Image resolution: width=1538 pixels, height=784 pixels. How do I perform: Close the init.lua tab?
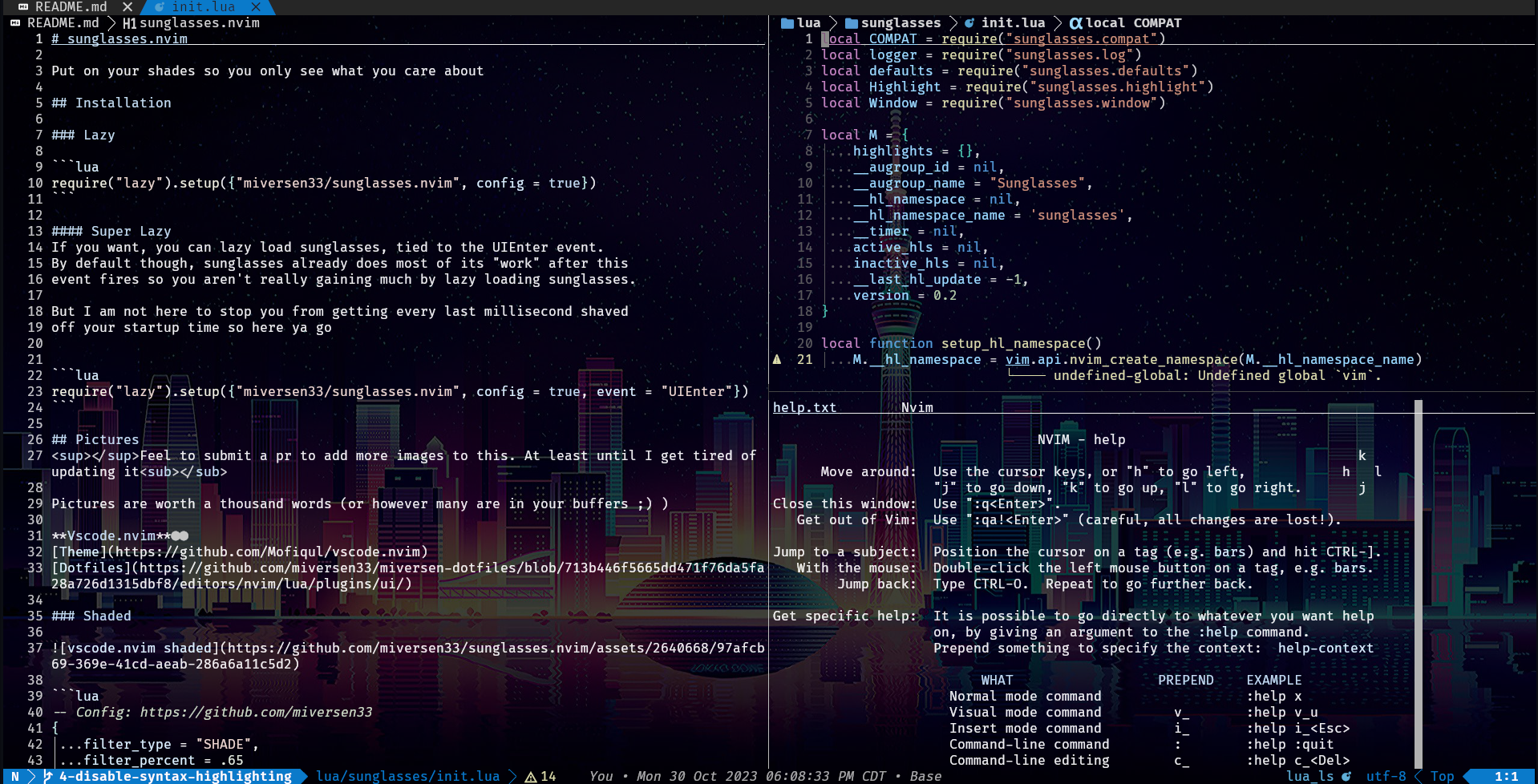pos(256,6)
